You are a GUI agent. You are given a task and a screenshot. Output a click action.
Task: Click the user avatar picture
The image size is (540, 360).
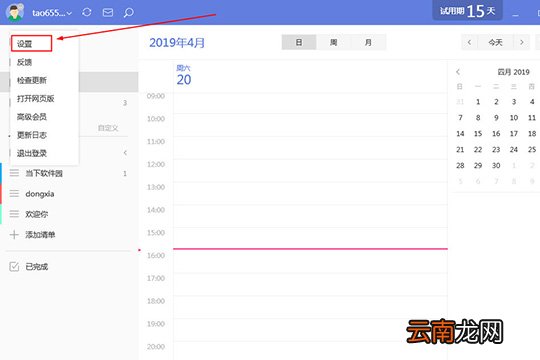14,12
